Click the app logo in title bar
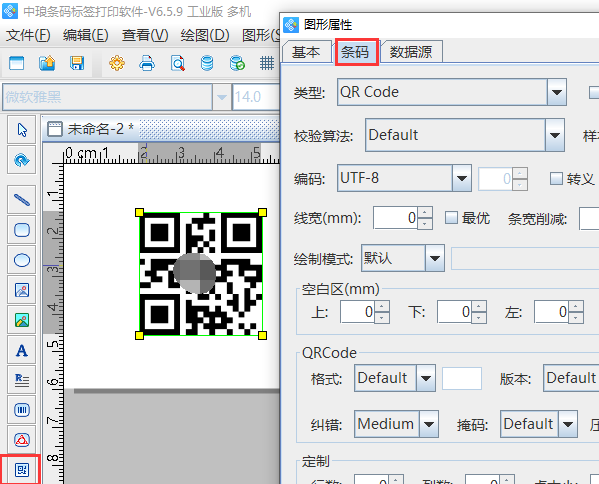Viewport: 599px width, 484px height. pyautogui.click(x=10, y=11)
